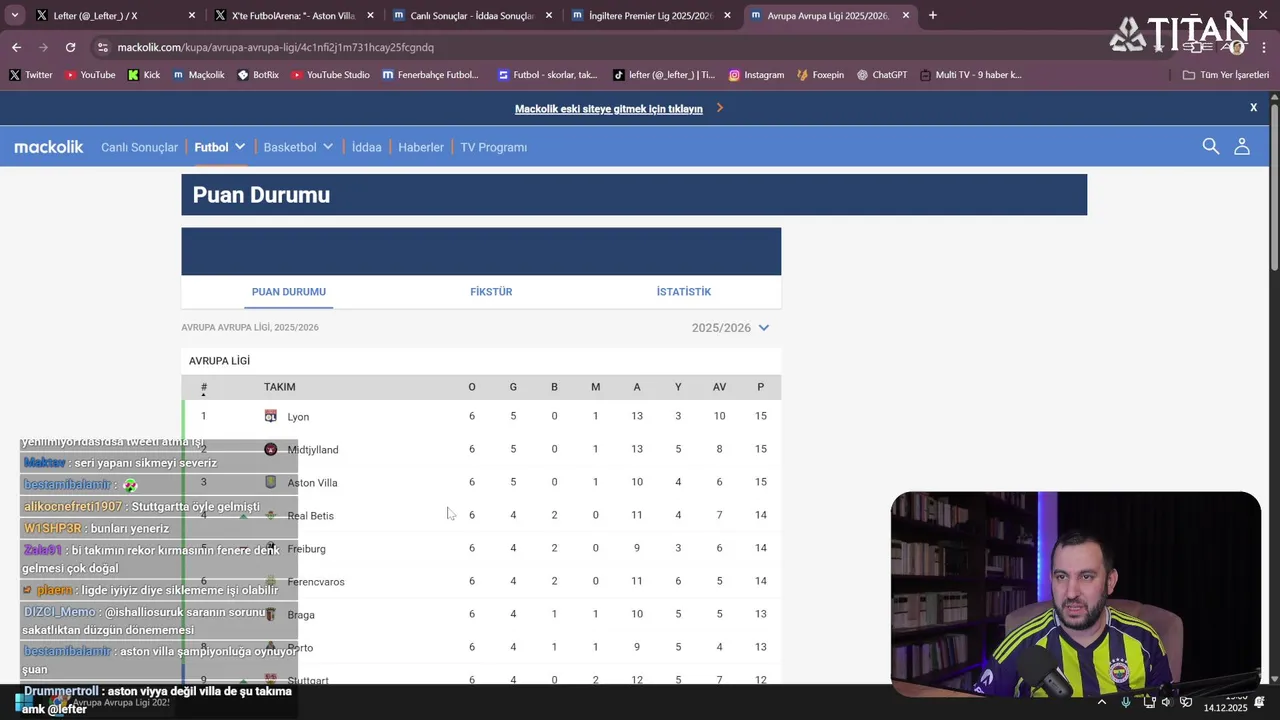Click the microphone tray icon
This screenshot has width=1280, height=720.
pyautogui.click(x=1126, y=702)
